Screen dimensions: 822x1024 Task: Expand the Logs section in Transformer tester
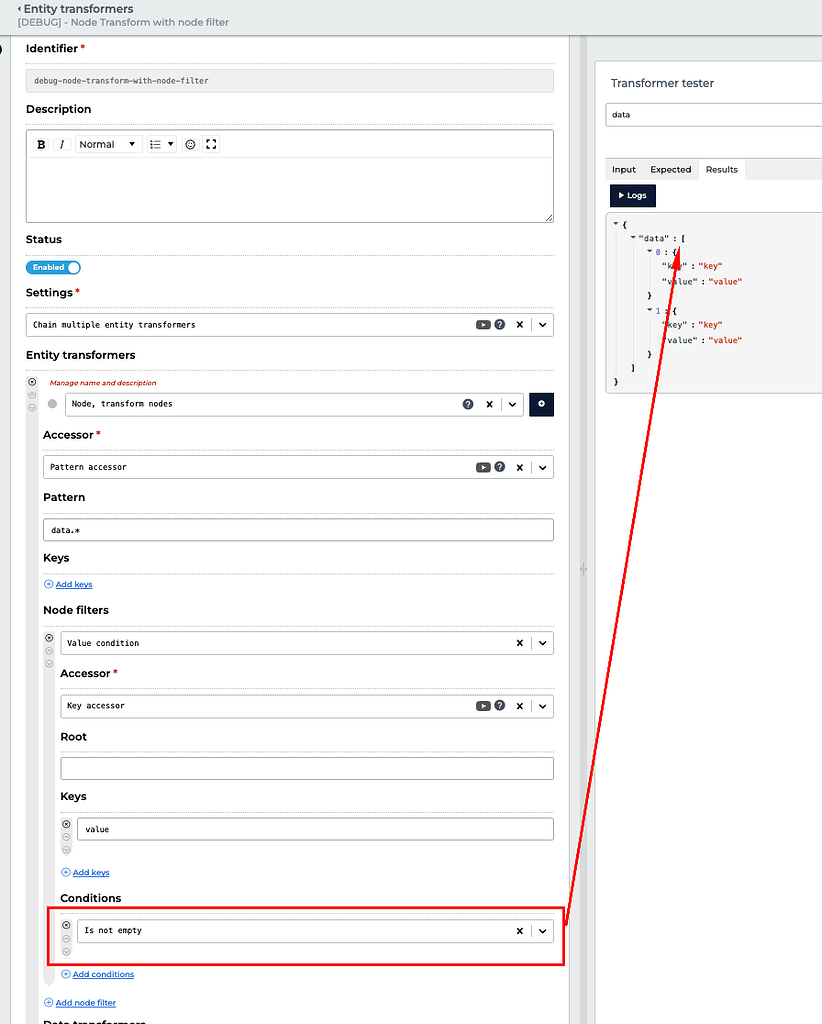pos(632,195)
